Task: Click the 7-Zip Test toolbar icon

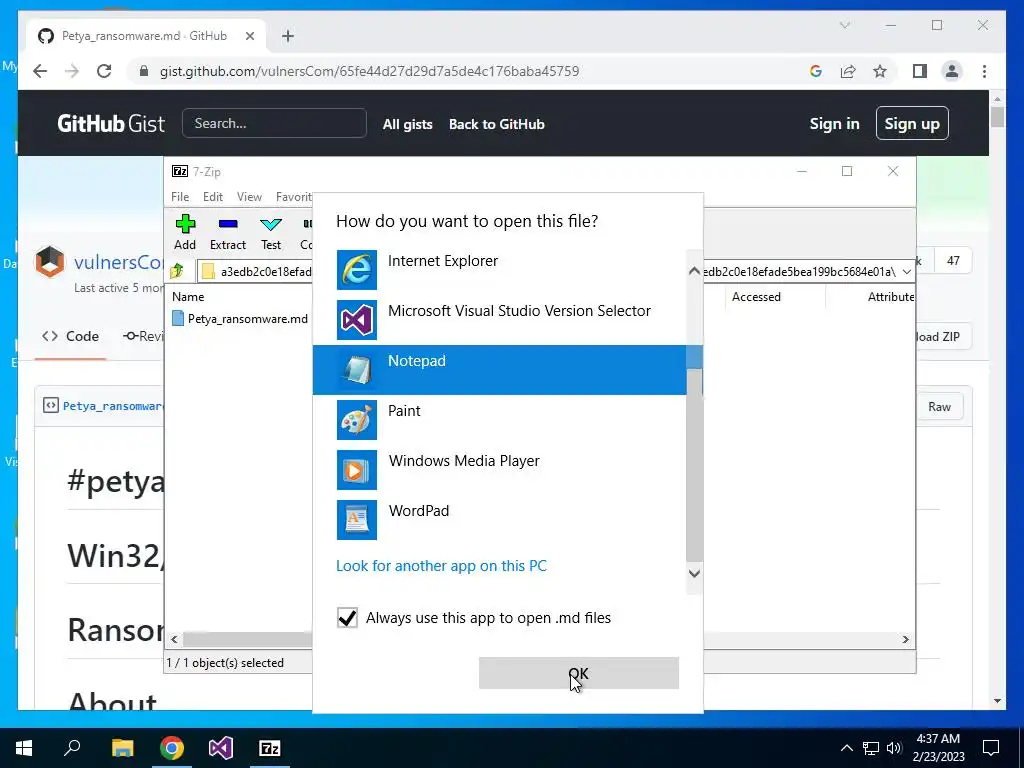Action: (x=271, y=232)
